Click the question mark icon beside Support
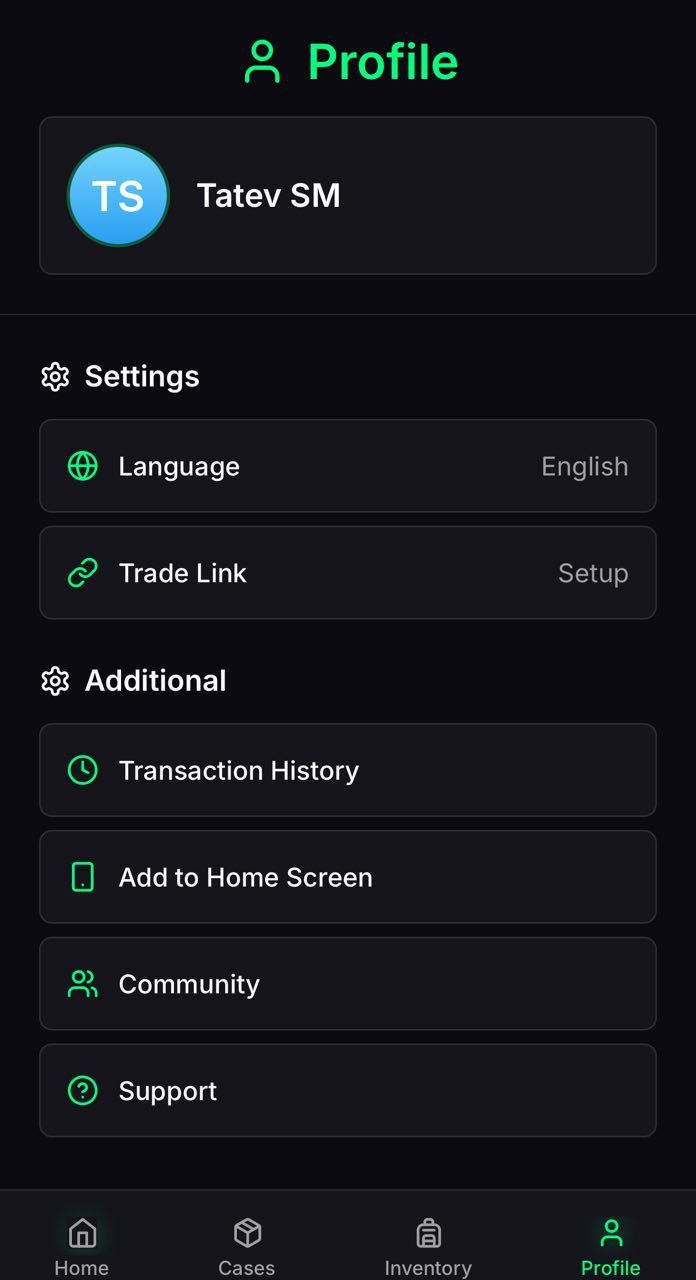This screenshot has height=1280, width=696. tap(83, 1090)
